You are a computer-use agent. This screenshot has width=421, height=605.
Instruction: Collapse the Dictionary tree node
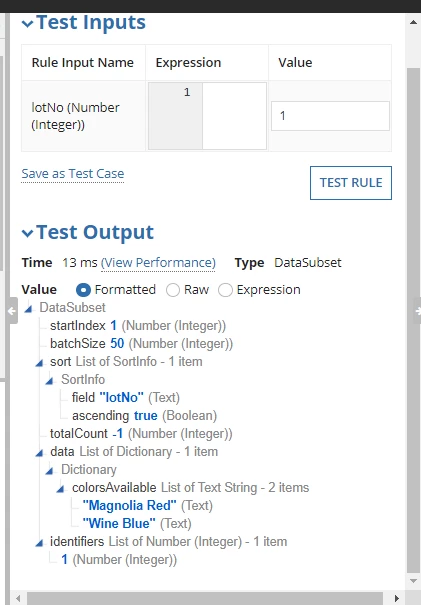pos(50,471)
